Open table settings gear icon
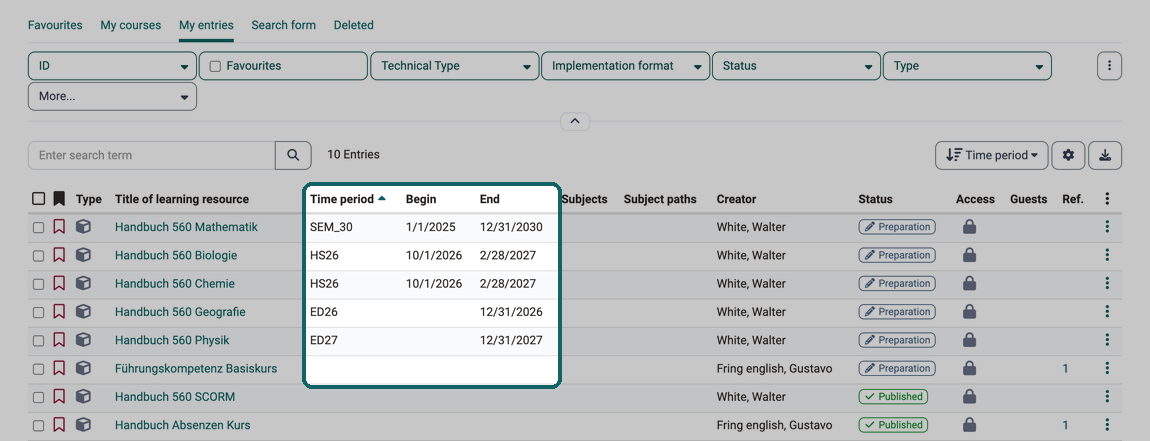 1069,156
